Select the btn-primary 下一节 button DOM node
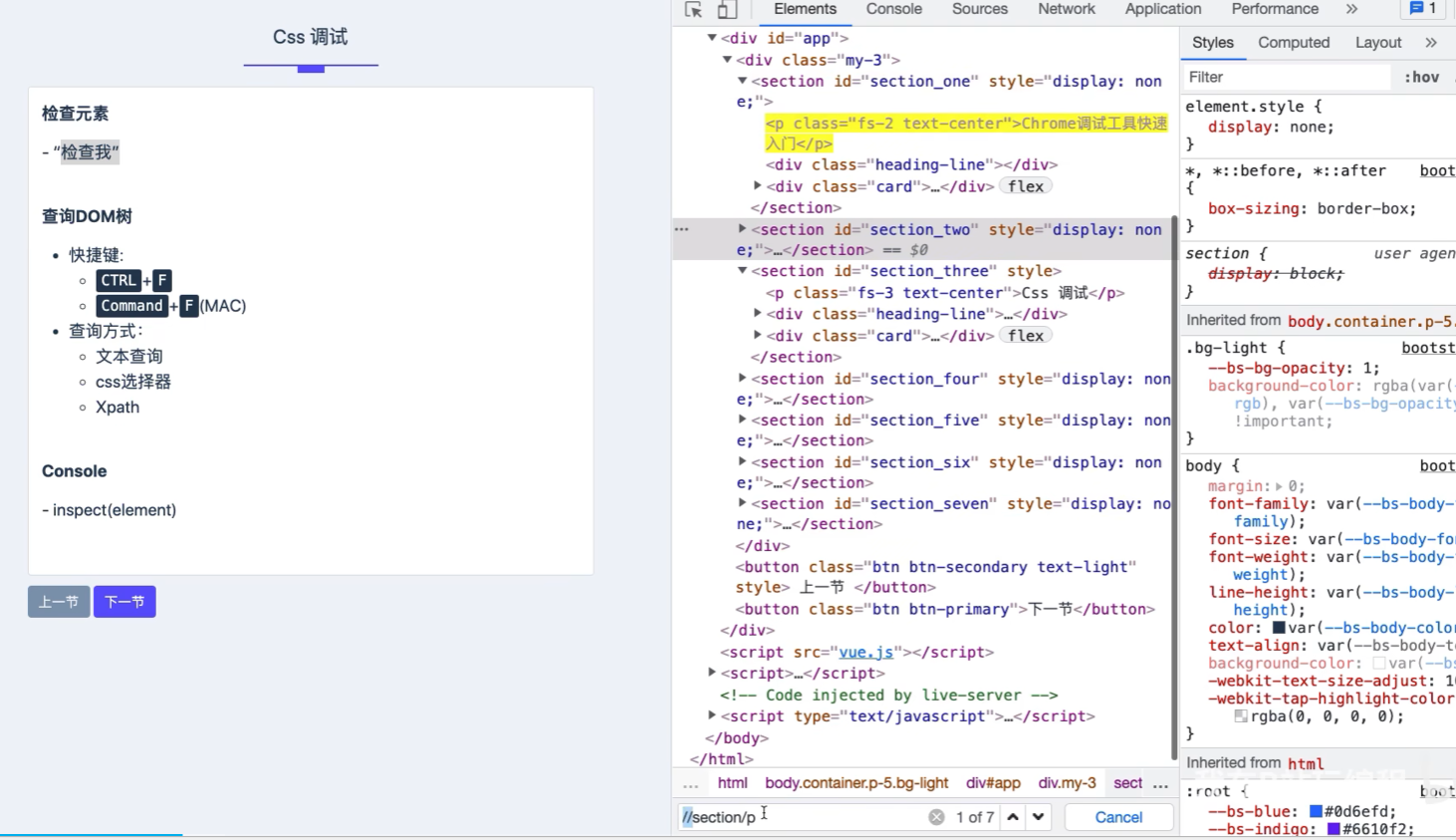The image size is (1456, 840). 945,609
